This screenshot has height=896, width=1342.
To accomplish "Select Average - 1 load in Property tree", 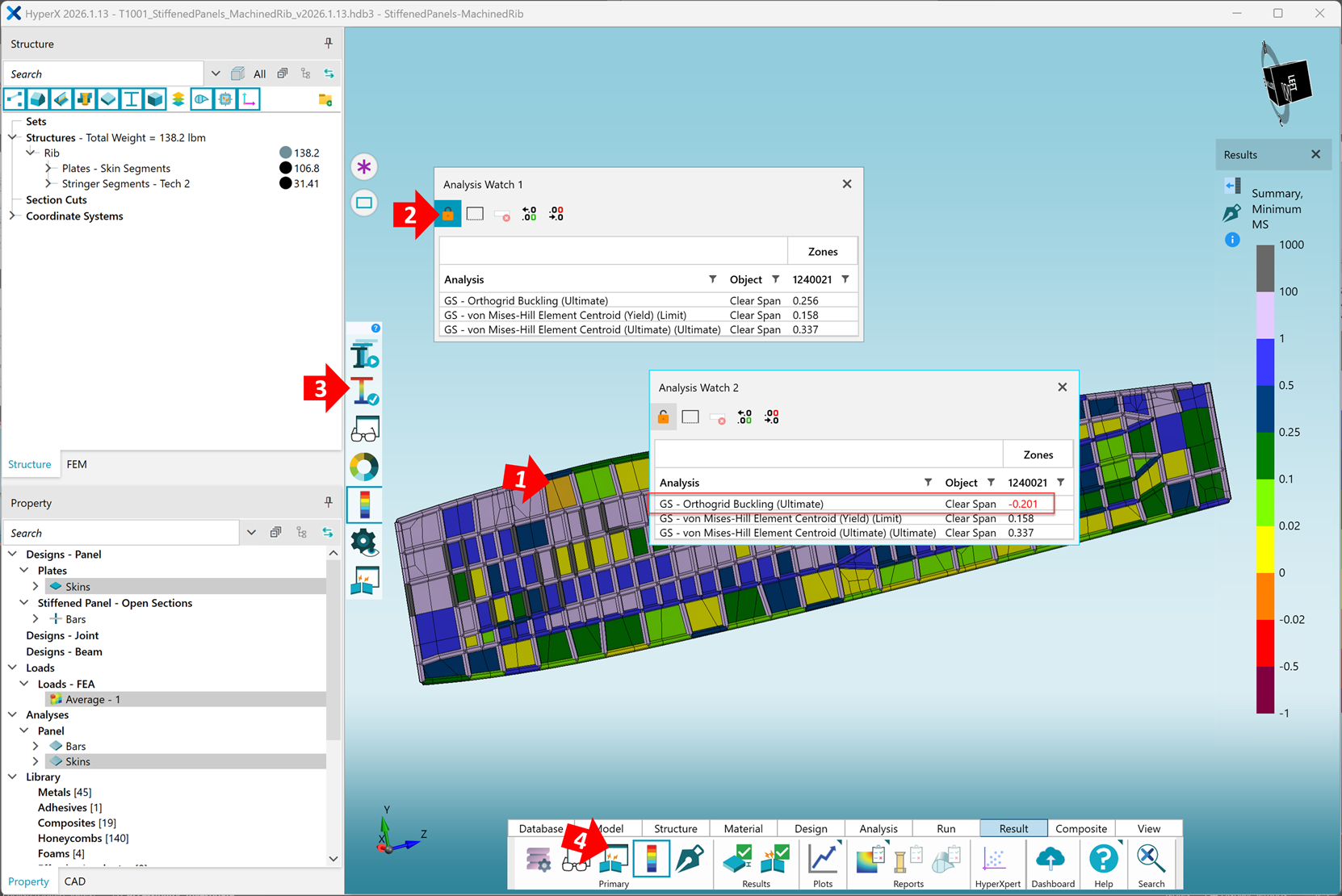I will [x=93, y=700].
